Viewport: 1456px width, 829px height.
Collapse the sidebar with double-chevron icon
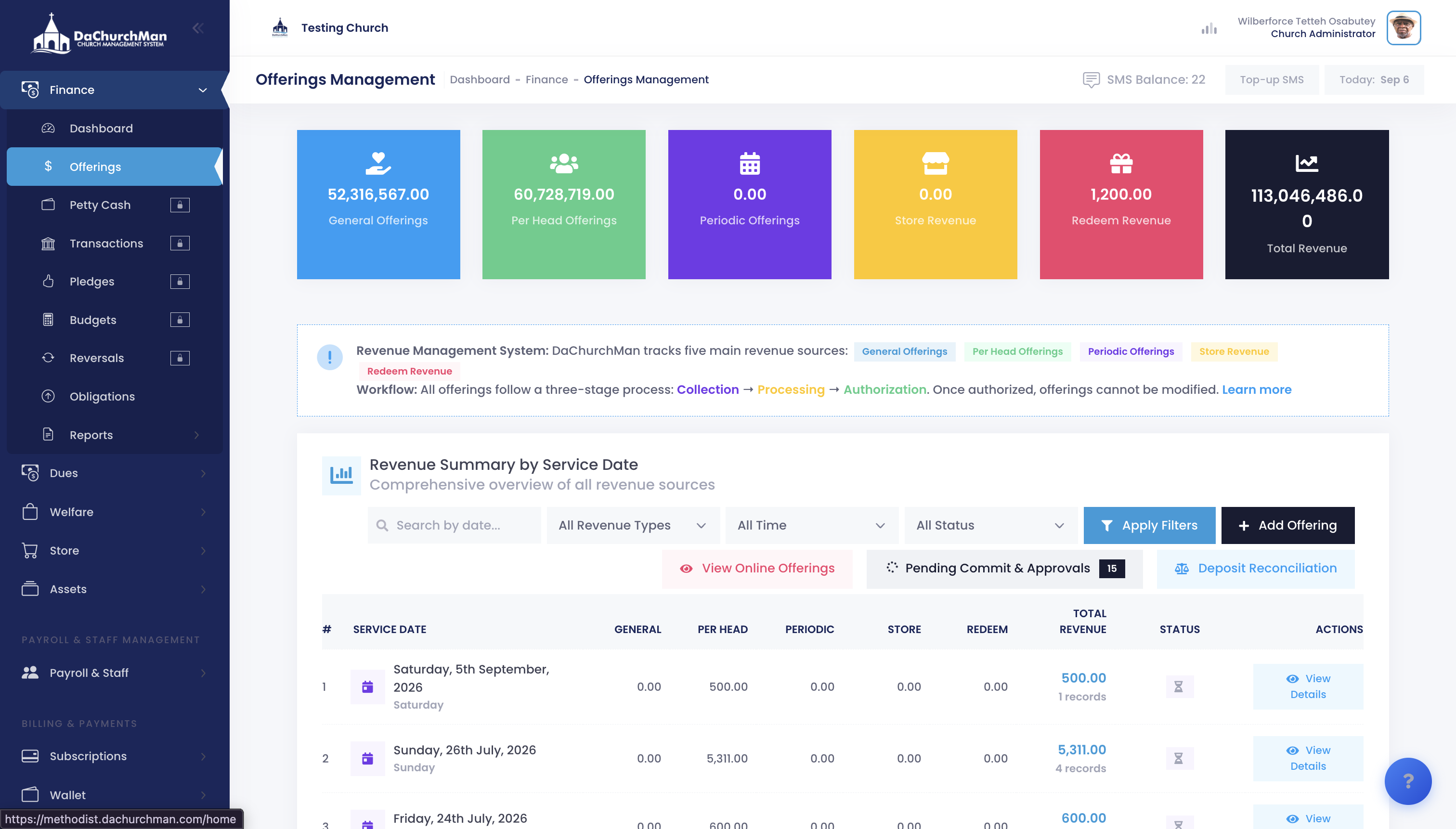point(197,28)
